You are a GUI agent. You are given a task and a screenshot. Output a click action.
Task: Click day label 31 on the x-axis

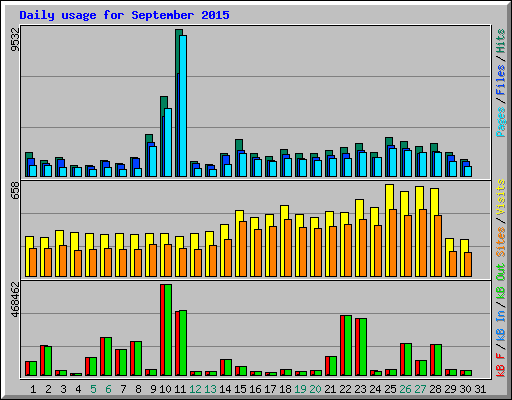pos(480,389)
